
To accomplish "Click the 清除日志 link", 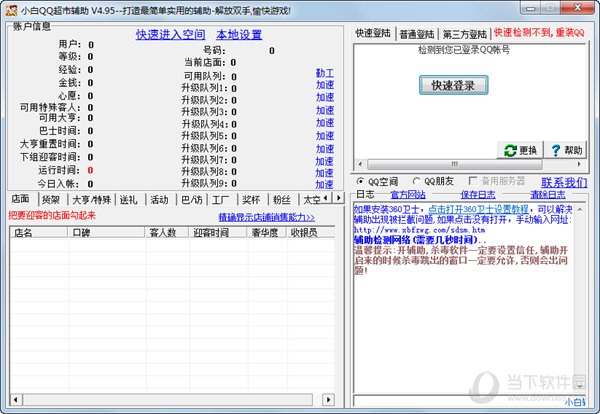I will 548,195.
